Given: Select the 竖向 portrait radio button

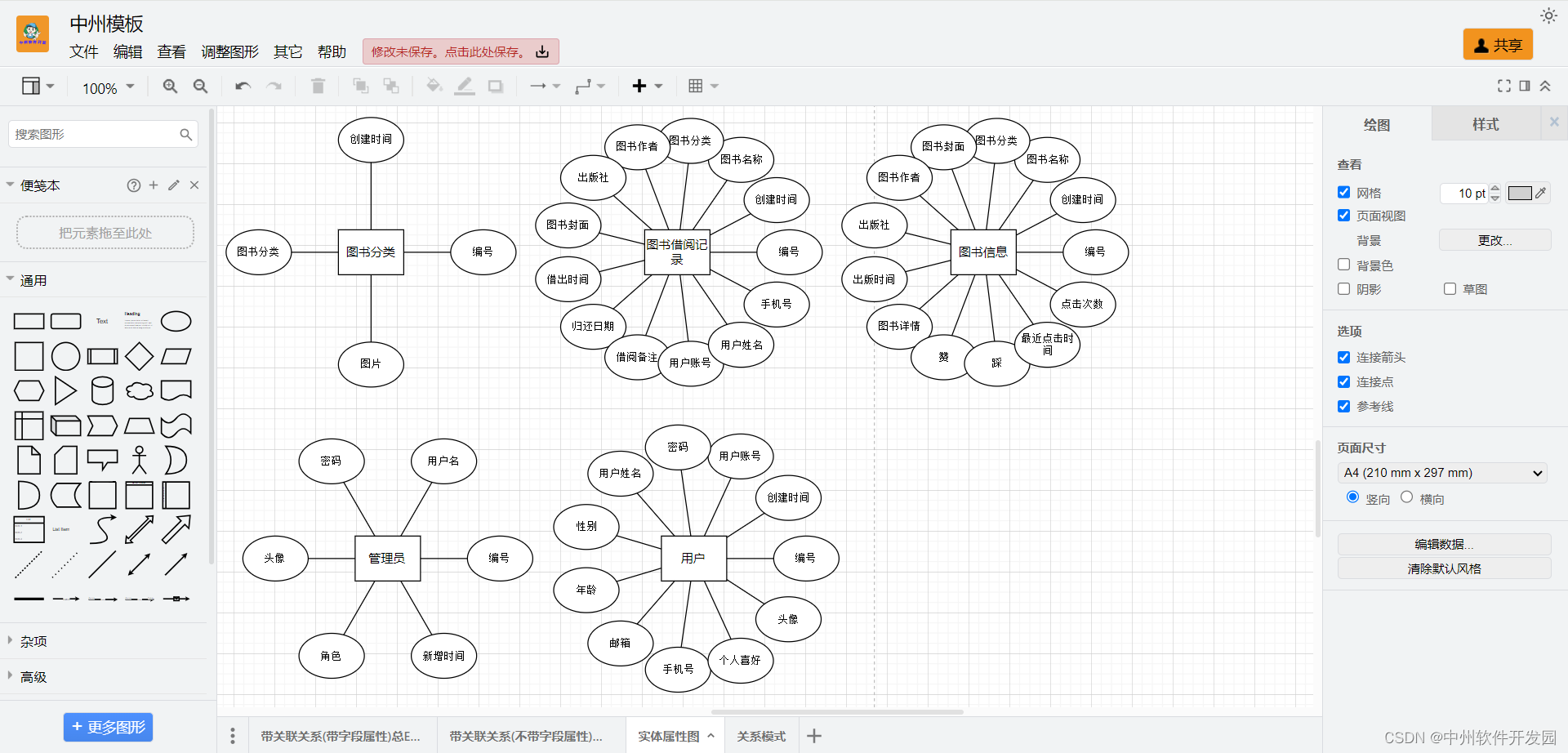Looking at the screenshot, I should (1352, 497).
